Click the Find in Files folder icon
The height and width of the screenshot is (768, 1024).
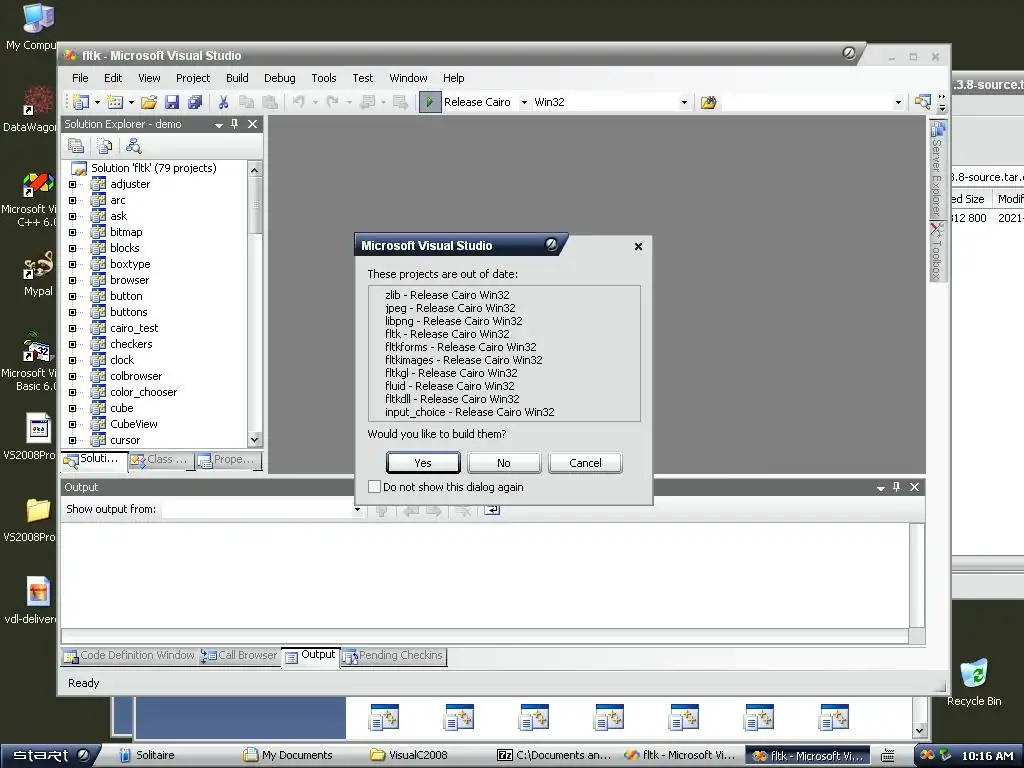click(x=708, y=102)
